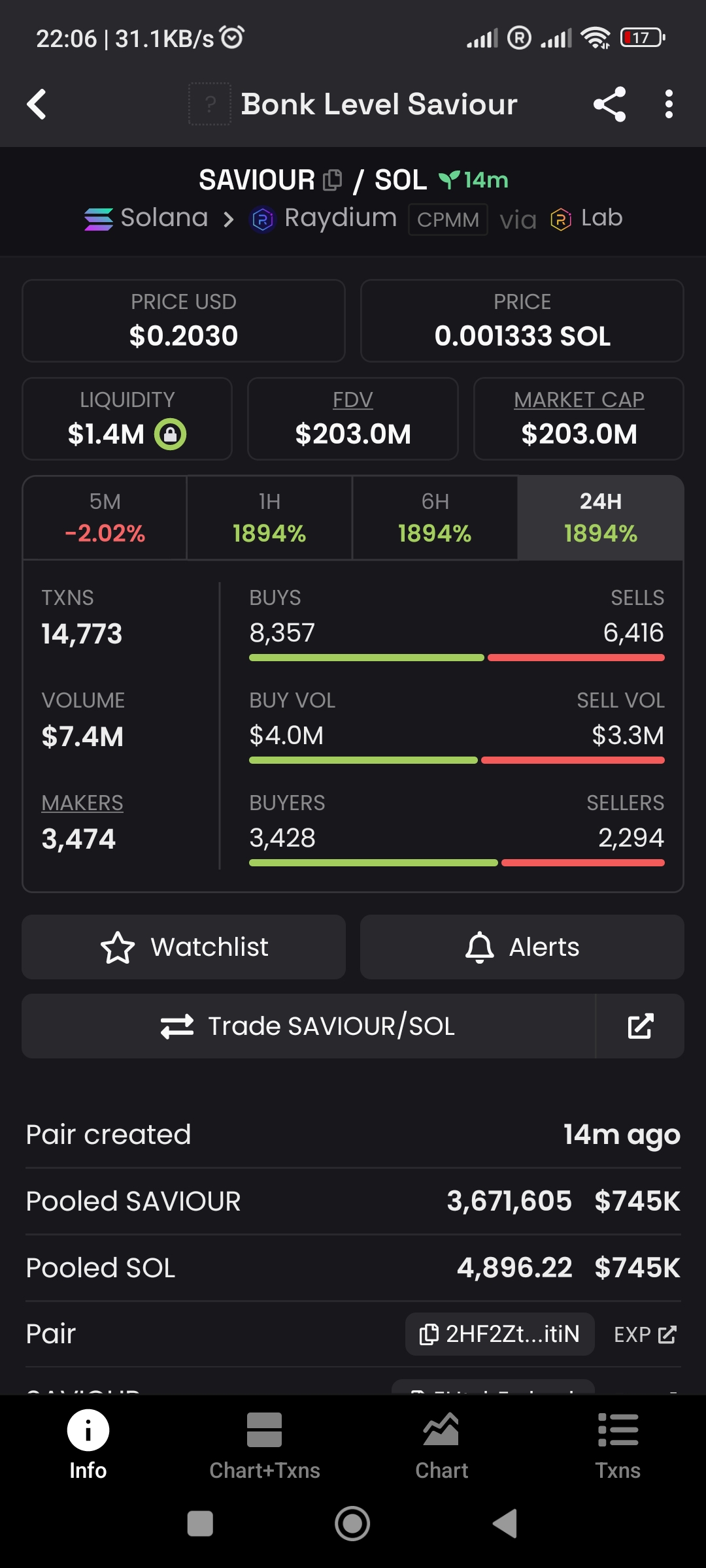Tap the Solana chain logo
Image resolution: width=706 pixels, height=1568 pixels.
tap(99, 219)
